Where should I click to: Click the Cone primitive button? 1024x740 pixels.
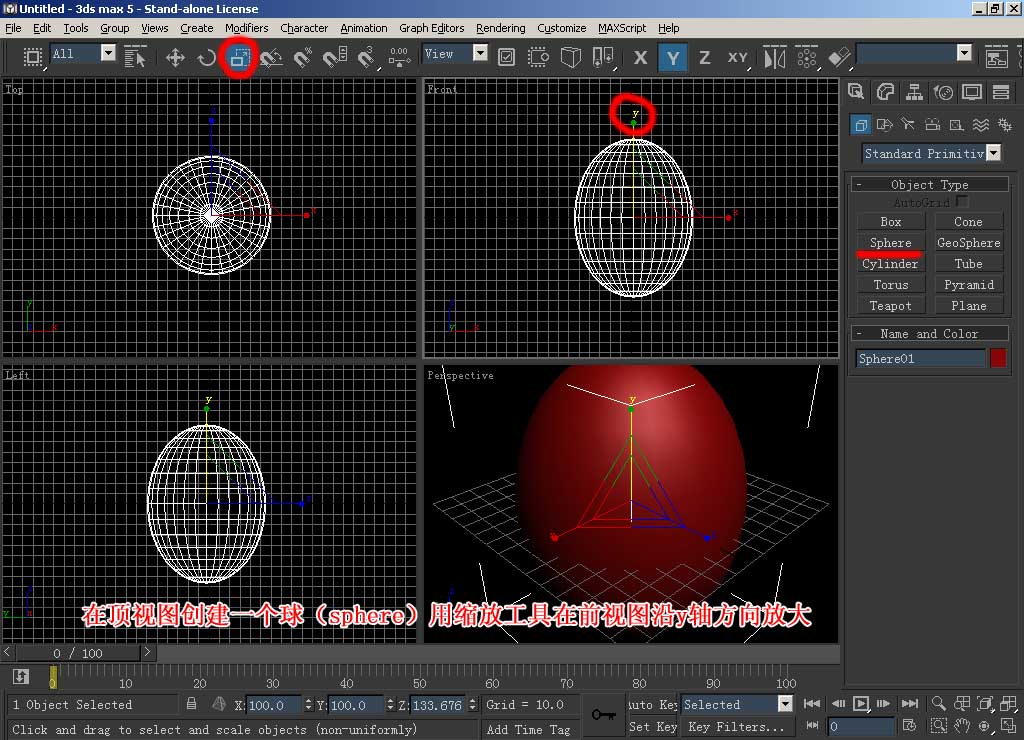968,222
